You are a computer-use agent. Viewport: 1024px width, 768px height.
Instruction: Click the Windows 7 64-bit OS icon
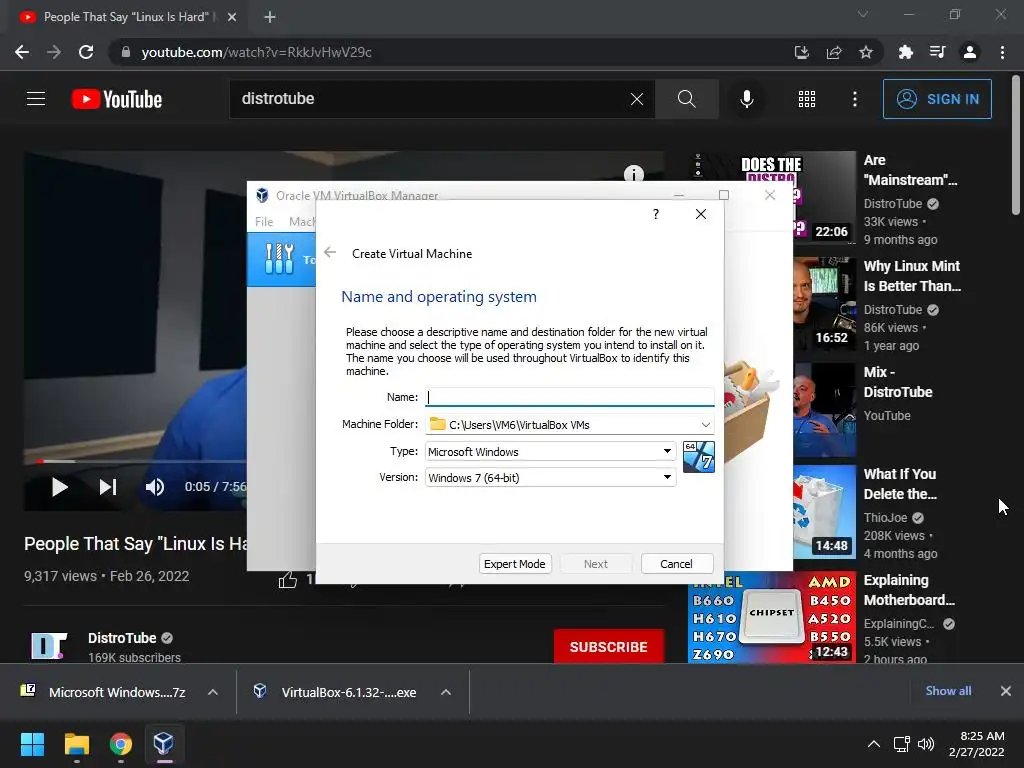point(698,456)
